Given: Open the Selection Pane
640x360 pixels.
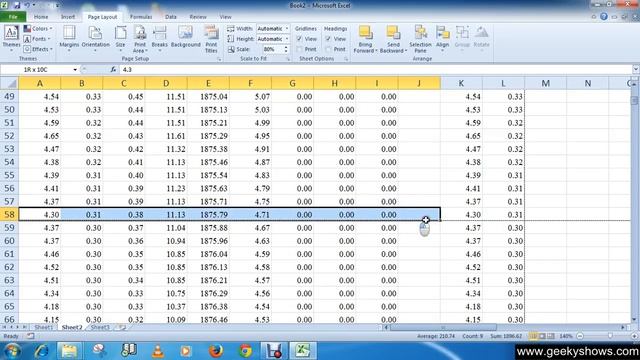Looking at the screenshot, I should point(420,39).
